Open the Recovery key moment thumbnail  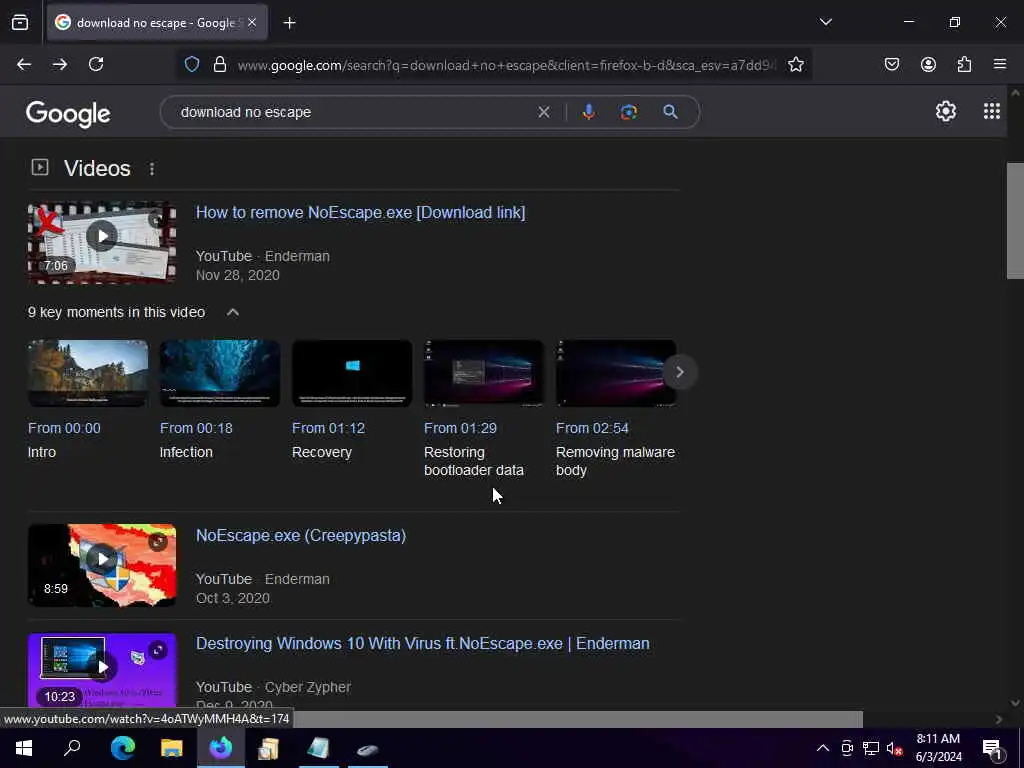point(352,373)
